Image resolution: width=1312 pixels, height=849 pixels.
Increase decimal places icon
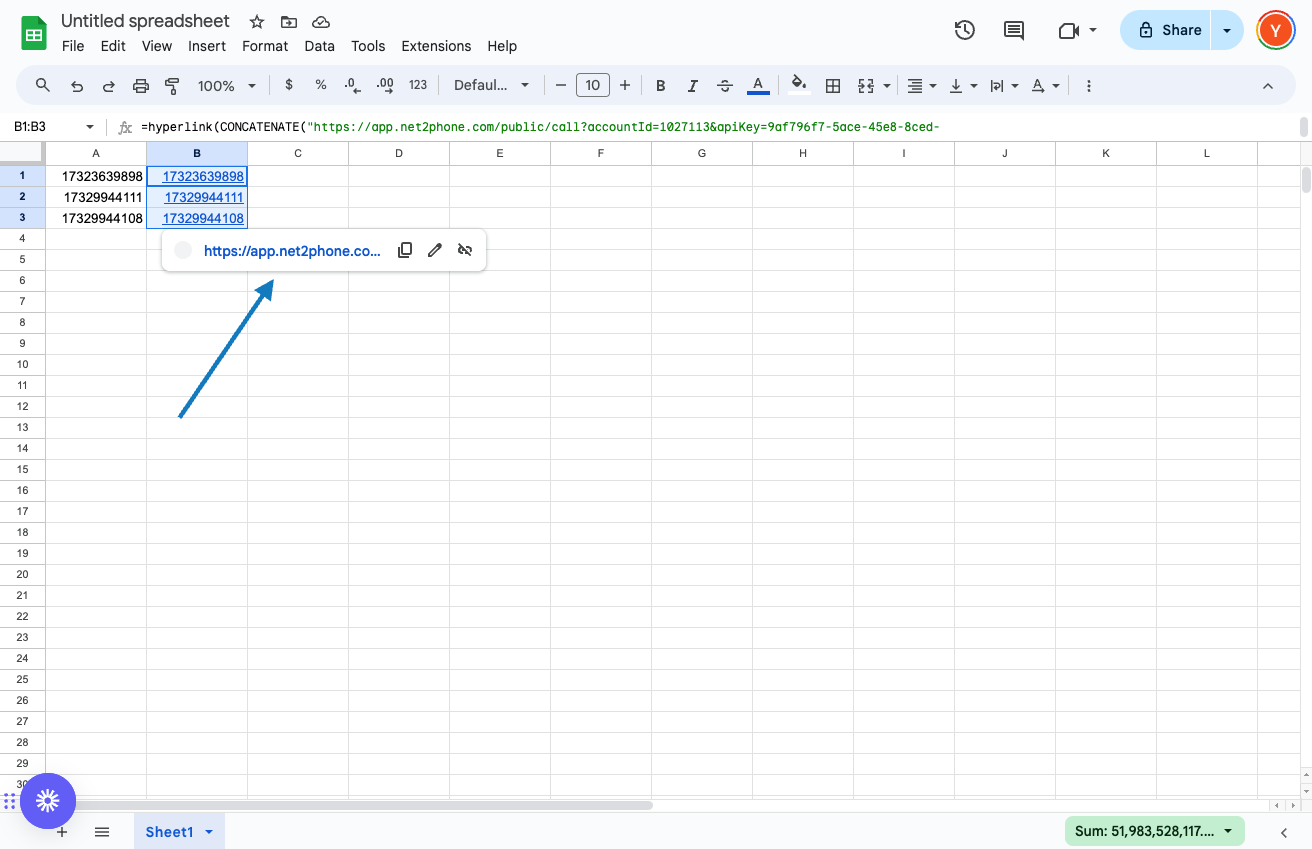(x=385, y=85)
